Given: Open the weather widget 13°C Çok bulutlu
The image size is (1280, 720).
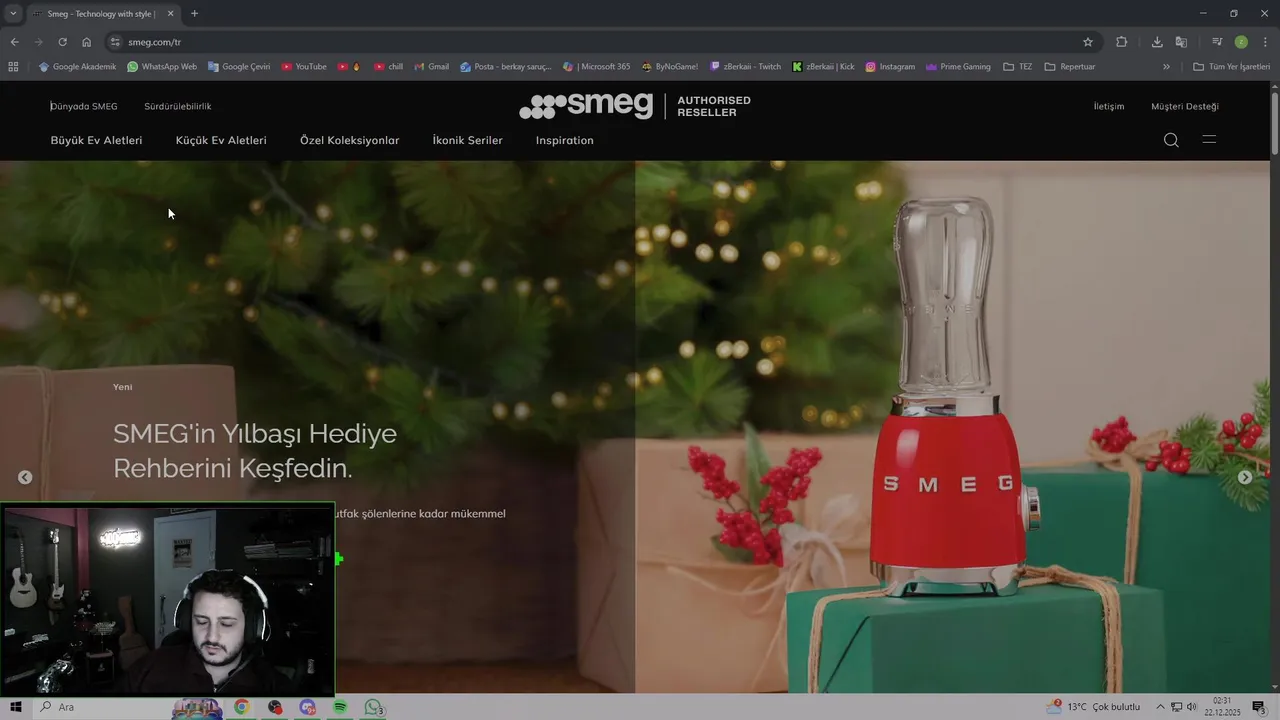Looking at the screenshot, I should [1093, 707].
